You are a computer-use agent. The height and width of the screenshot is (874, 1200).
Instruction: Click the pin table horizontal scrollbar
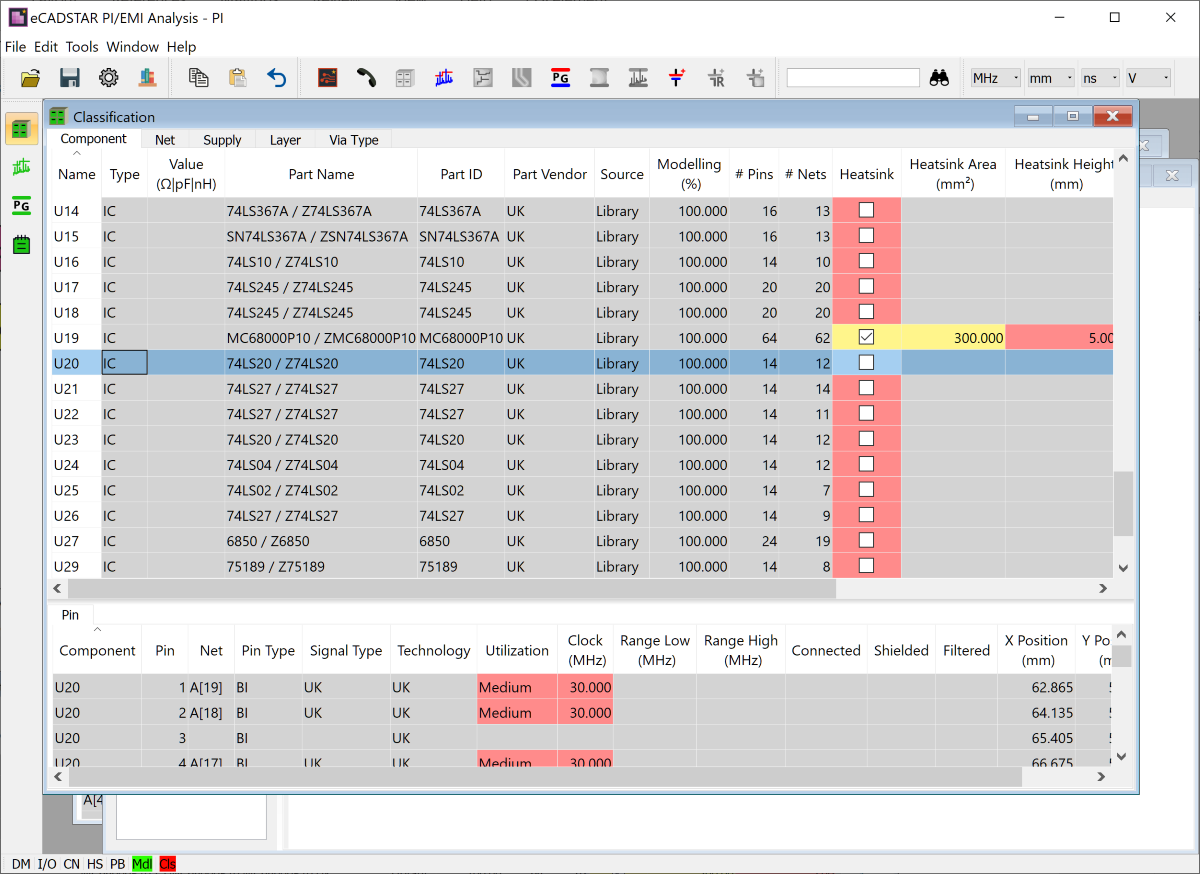(545, 776)
